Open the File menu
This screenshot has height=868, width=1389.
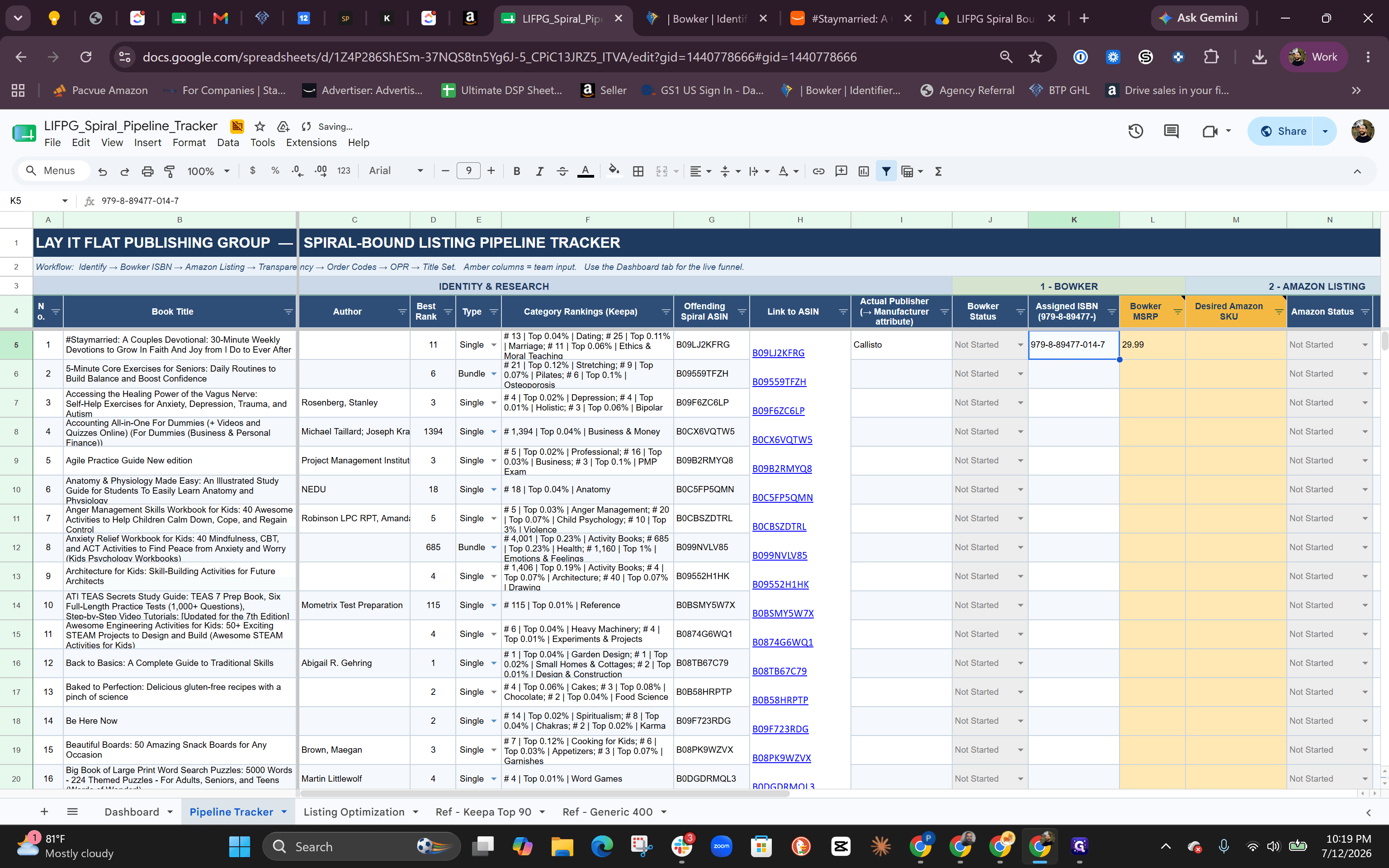coord(52,142)
